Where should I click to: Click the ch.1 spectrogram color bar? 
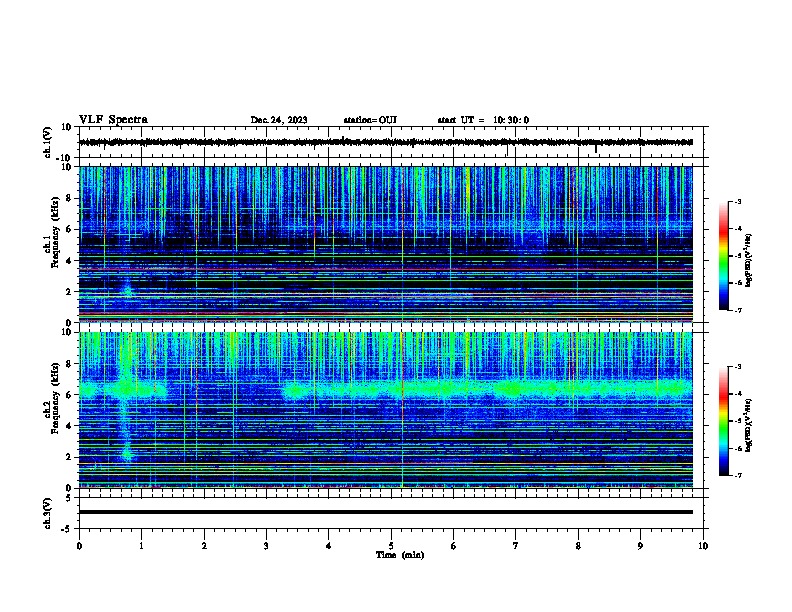723,256
